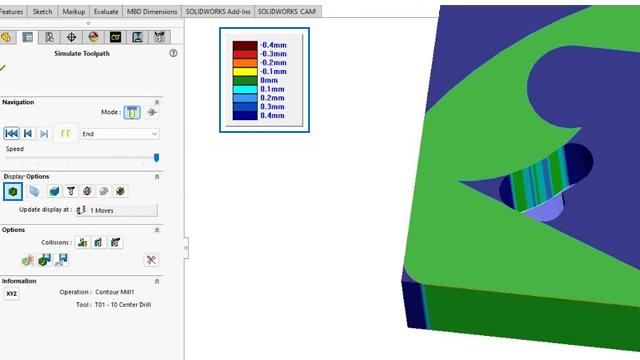Viewport: 640px width, 360px height.
Task: Click the XYZ information button
Action: (x=11, y=293)
